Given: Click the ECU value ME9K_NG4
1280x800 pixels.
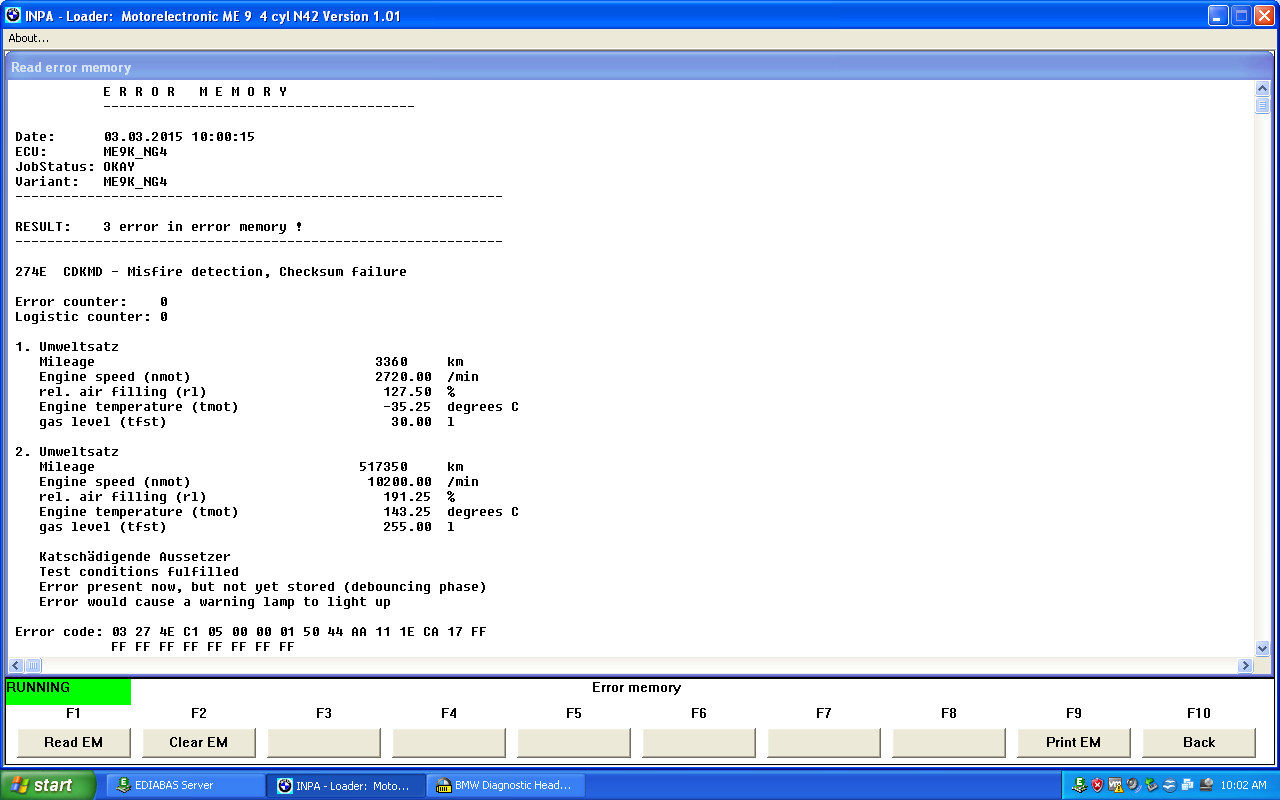Looking at the screenshot, I should (x=135, y=151).
